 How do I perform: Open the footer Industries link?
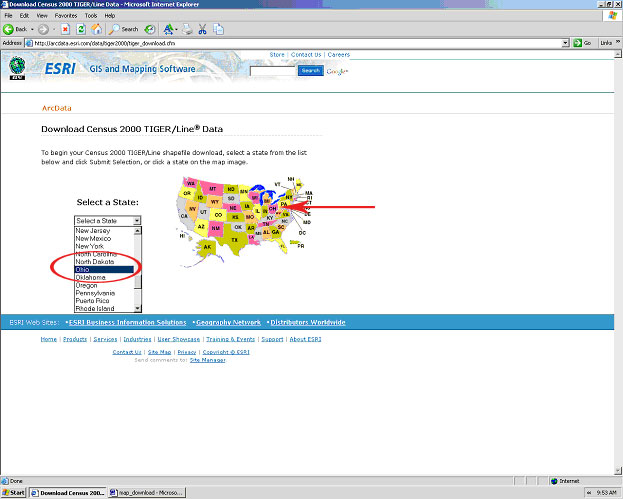tap(137, 339)
